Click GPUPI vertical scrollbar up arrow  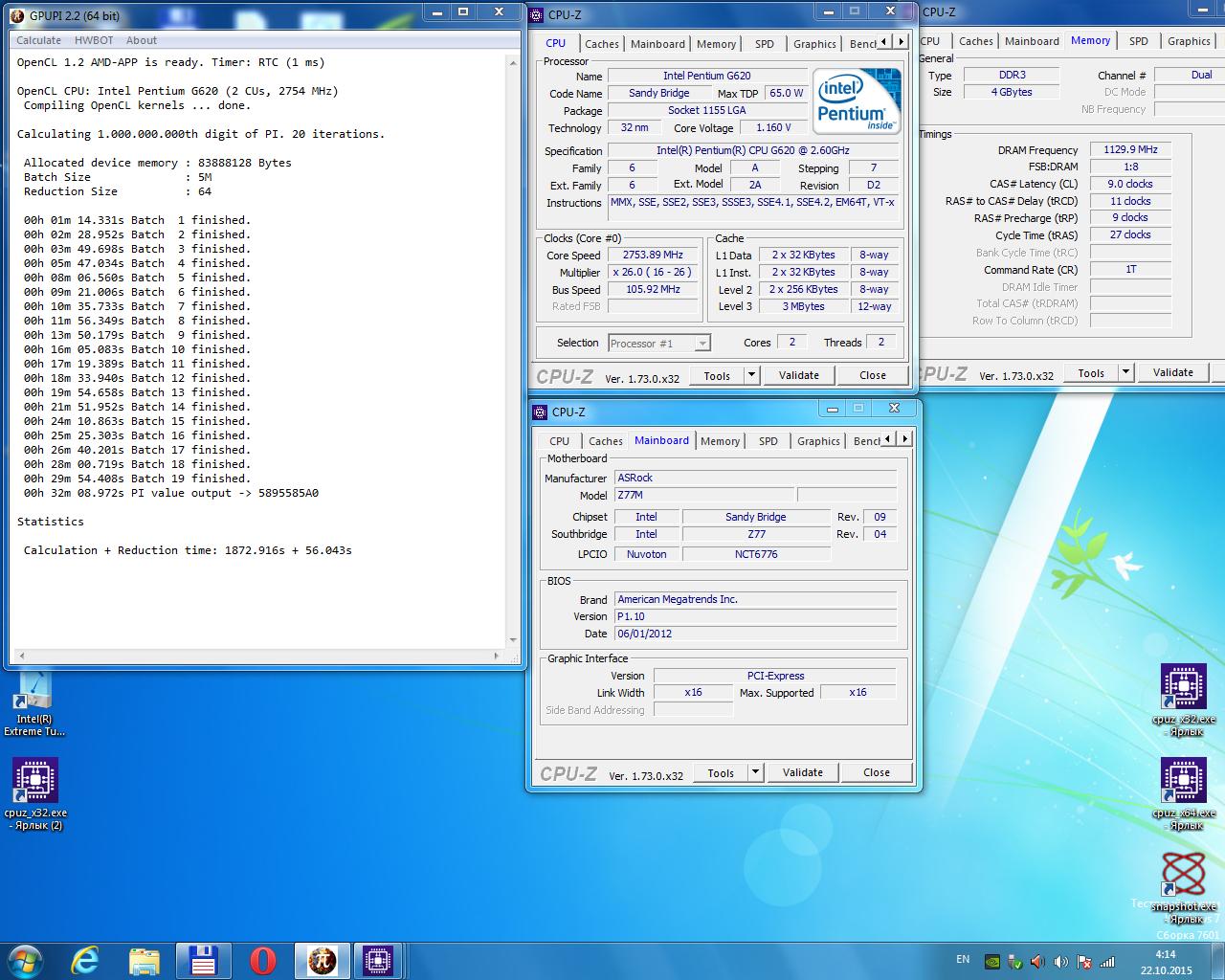click(513, 61)
